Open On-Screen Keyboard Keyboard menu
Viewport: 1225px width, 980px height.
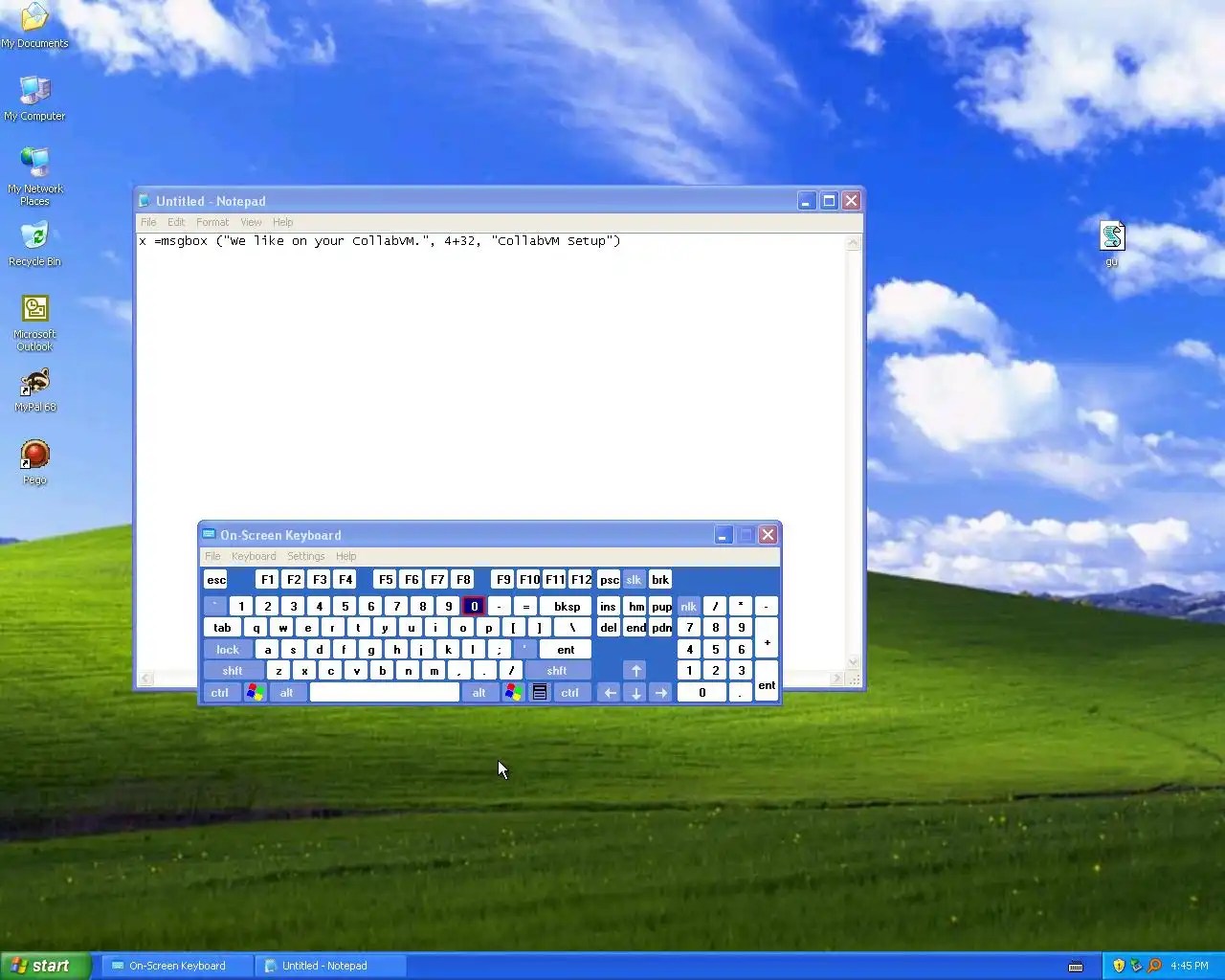(254, 556)
